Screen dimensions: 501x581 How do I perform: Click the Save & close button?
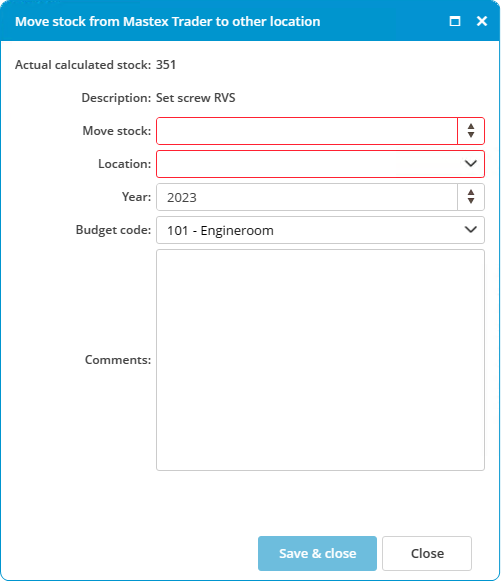(317, 553)
